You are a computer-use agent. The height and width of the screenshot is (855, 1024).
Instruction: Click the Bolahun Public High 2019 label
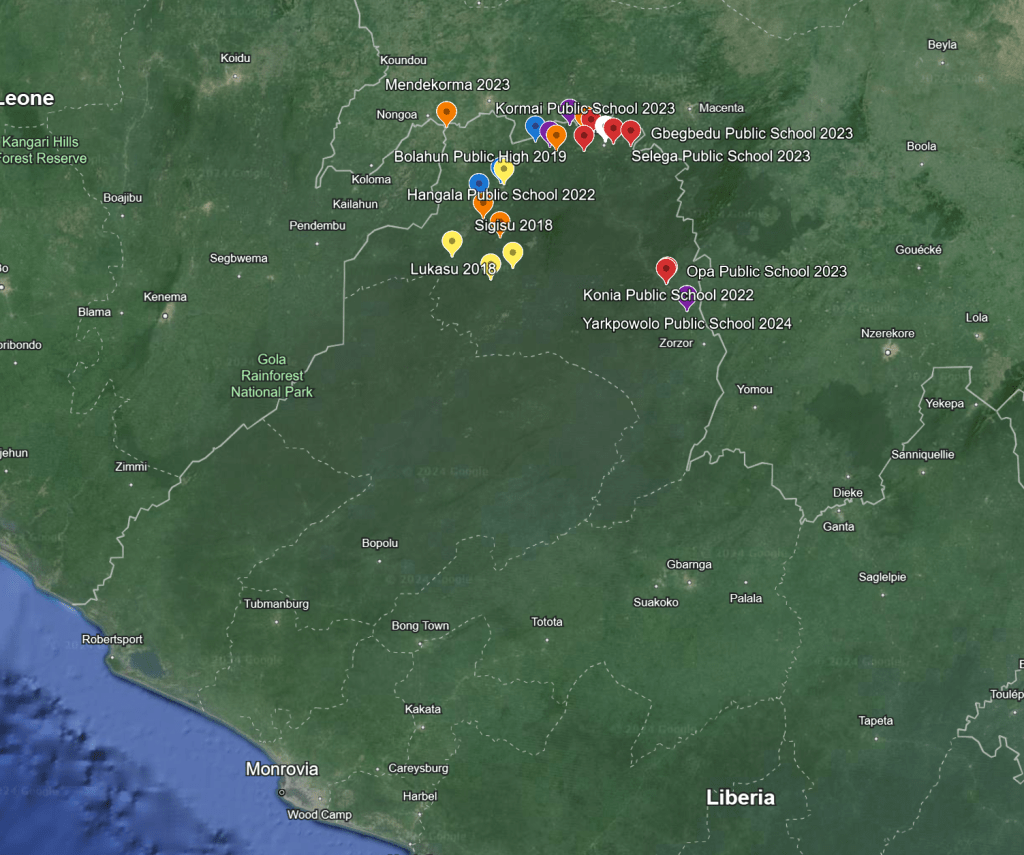(x=480, y=157)
